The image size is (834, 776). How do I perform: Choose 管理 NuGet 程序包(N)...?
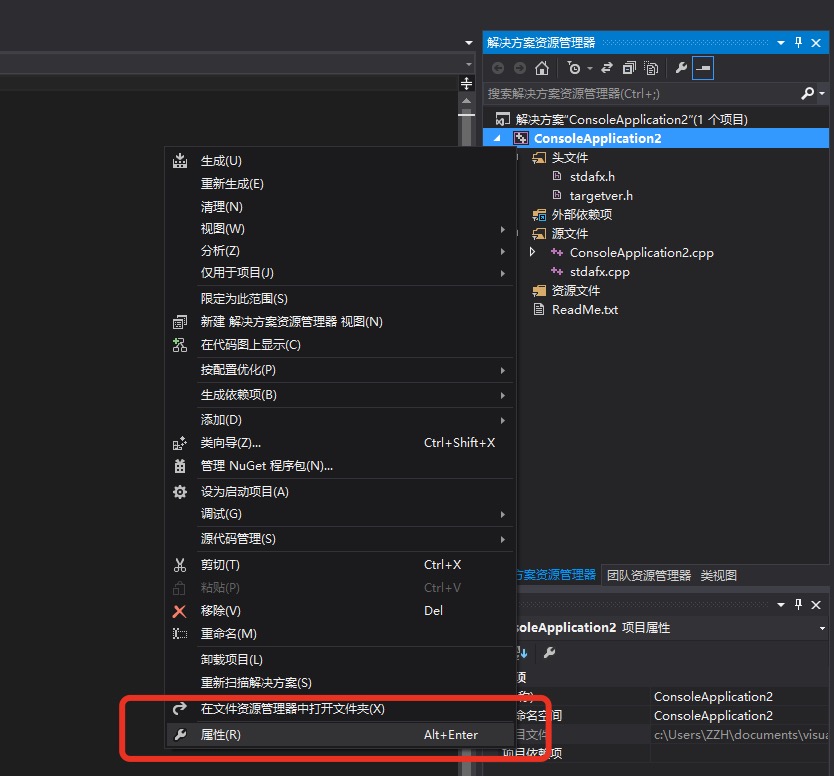[339, 465]
